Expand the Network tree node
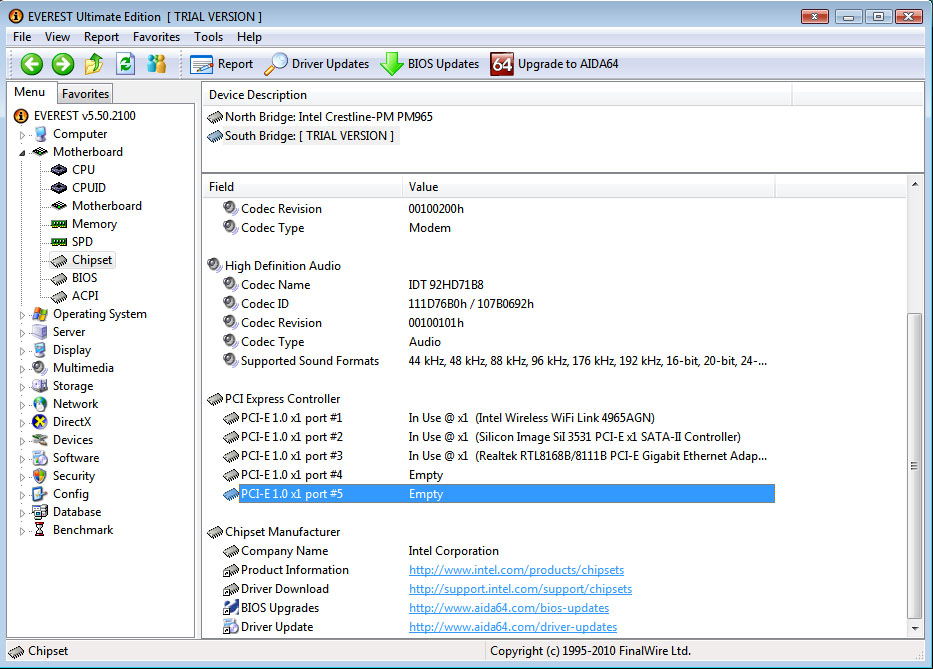933x669 pixels. tap(23, 405)
